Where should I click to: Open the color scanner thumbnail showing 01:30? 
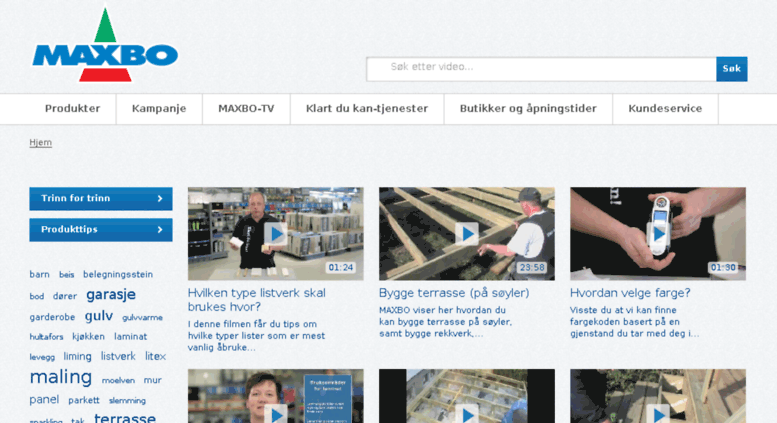coord(658,234)
